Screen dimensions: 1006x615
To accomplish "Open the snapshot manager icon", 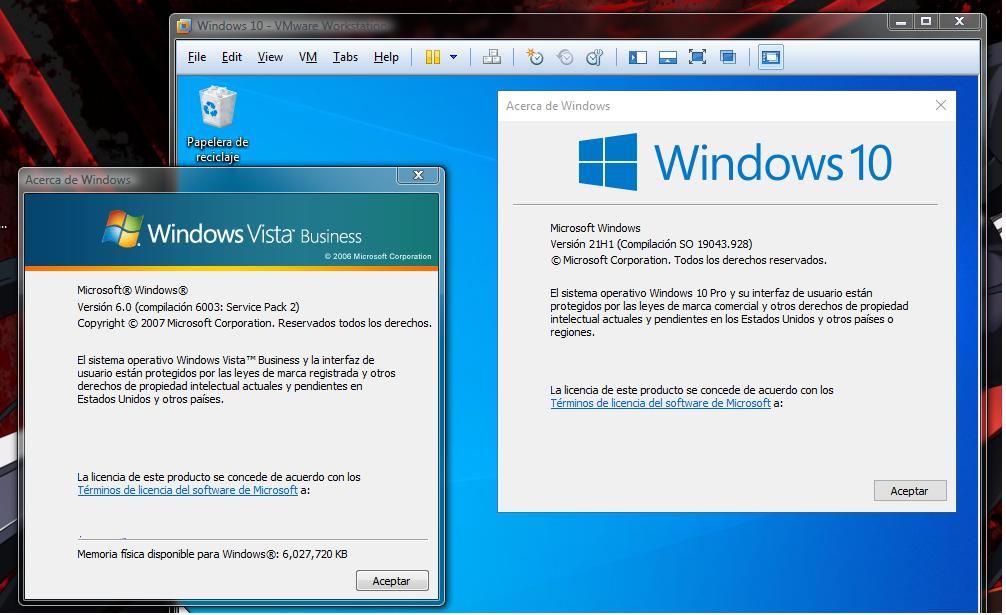I will coord(595,57).
